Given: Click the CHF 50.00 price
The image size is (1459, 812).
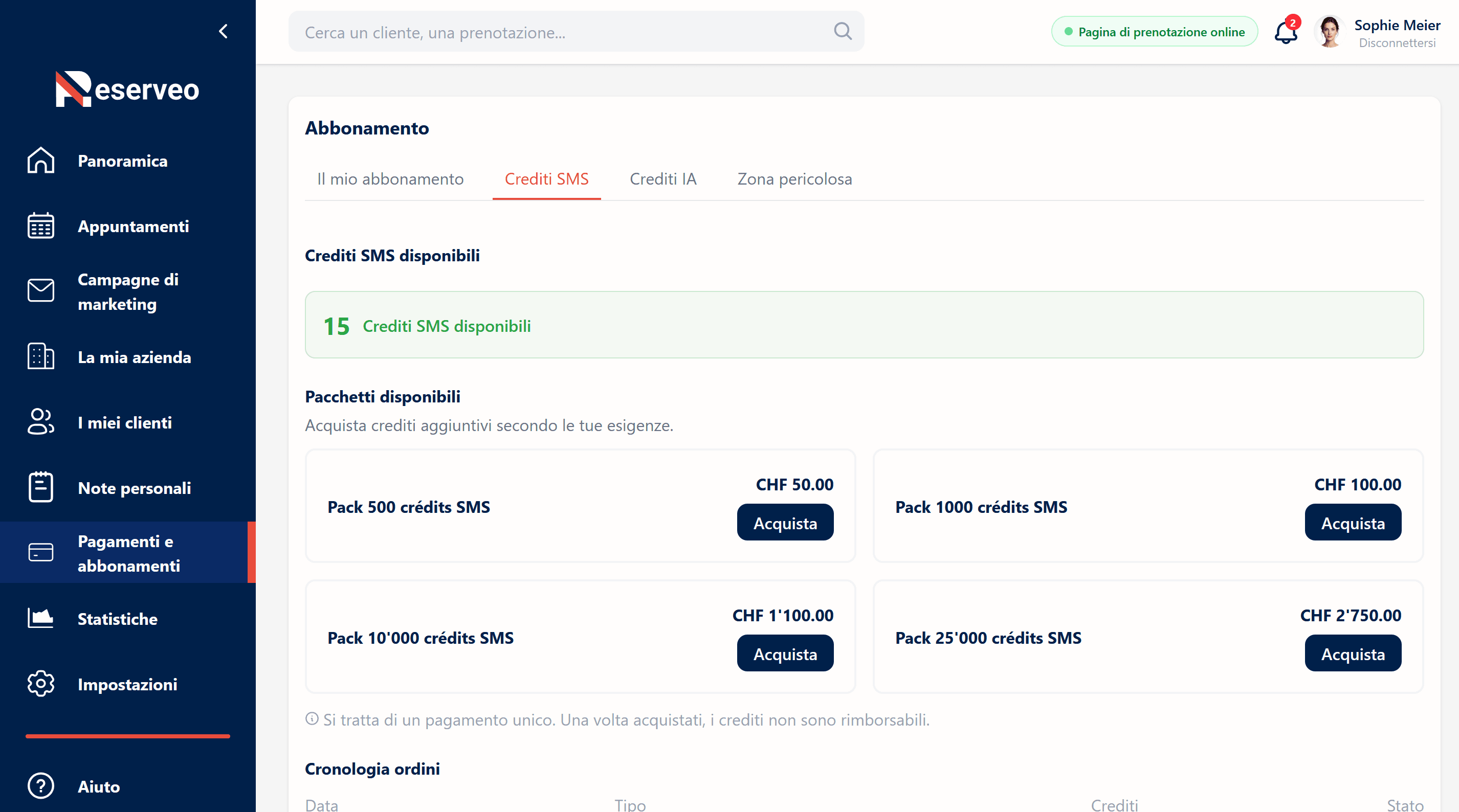Looking at the screenshot, I should pyautogui.click(x=794, y=484).
